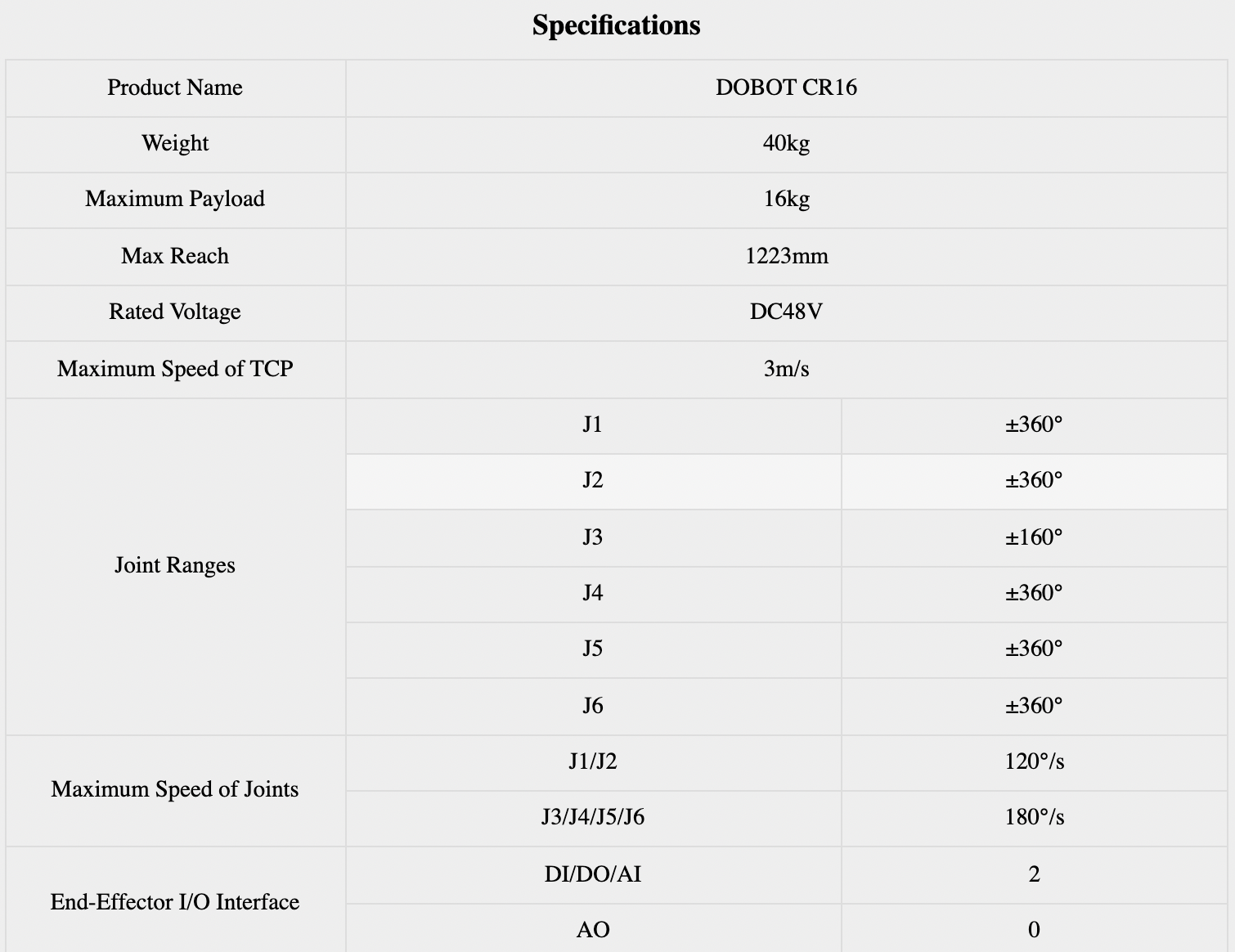Click the J3/J4/J5/J6 speed label
The image size is (1235, 952).
(x=592, y=817)
